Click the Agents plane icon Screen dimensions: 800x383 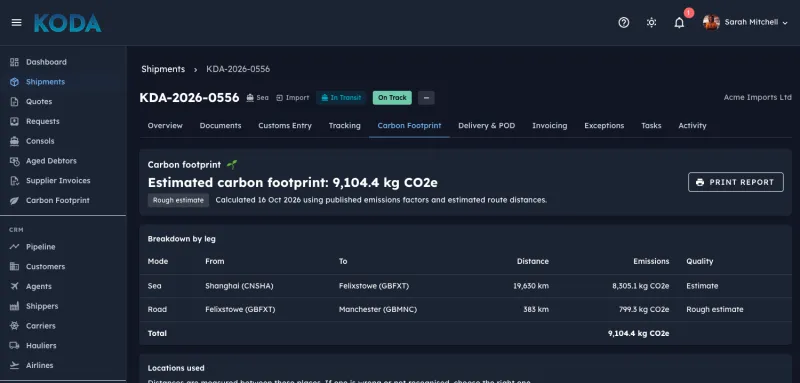14,287
